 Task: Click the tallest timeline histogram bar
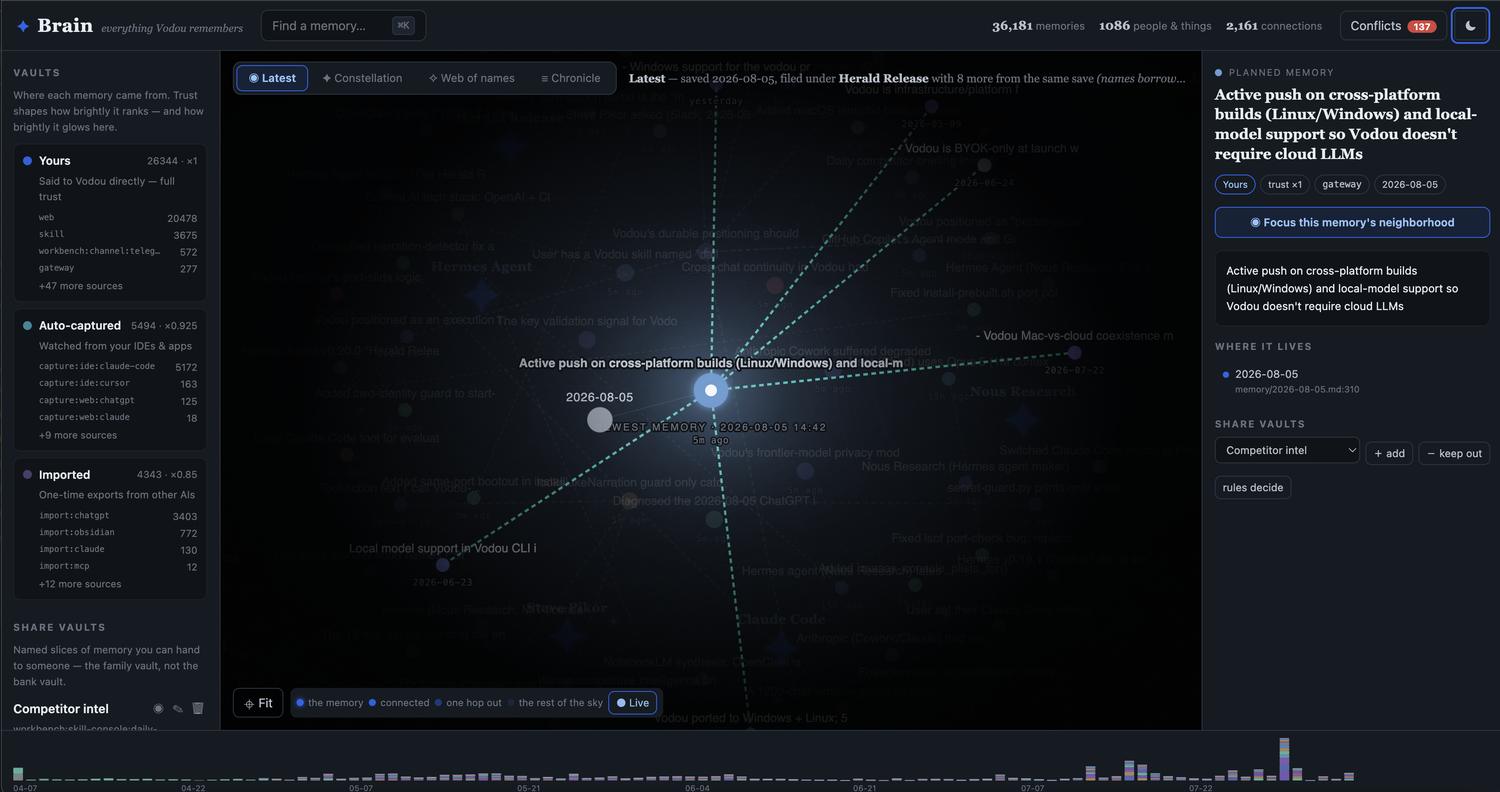click(x=1284, y=759)
